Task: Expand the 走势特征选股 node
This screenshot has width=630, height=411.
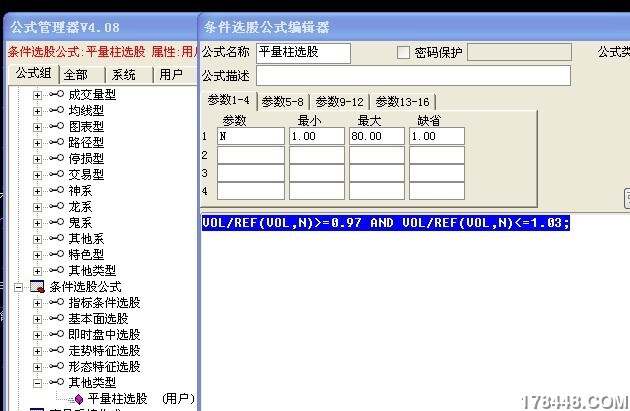Action: (37, 352)
